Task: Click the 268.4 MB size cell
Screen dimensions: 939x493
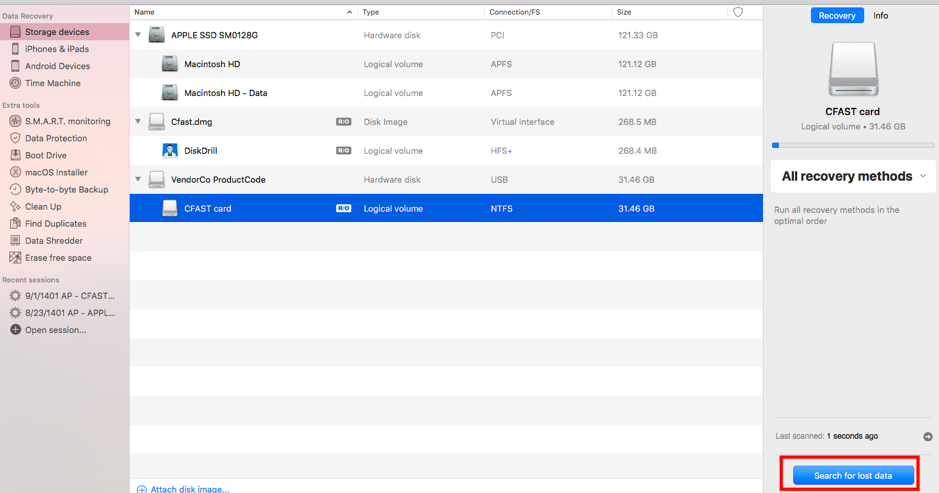Action: point(637,151)
